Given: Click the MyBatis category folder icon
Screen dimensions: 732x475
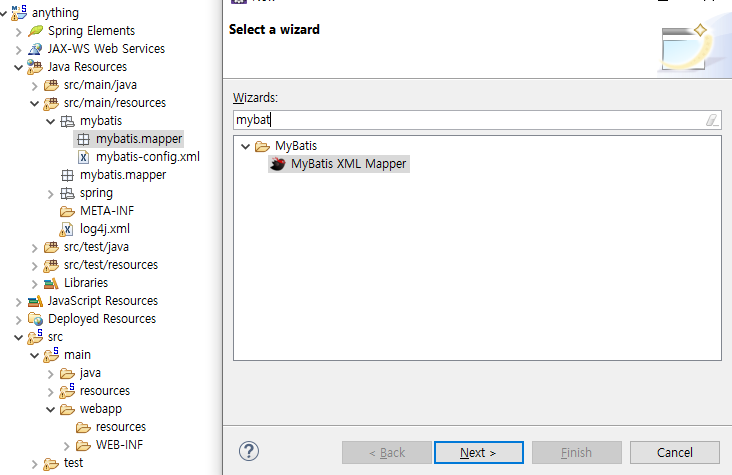Looking at the screenshot, I should click(262, 146).
